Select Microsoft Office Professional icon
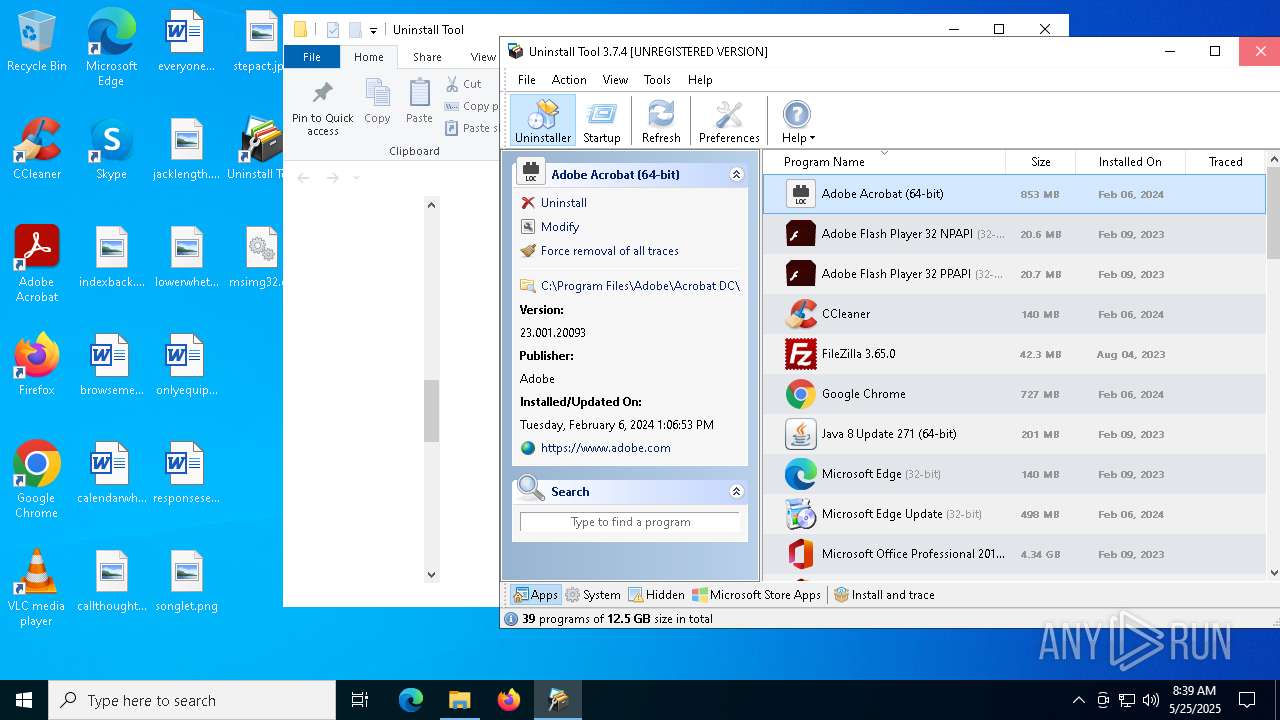Viewport: 1280px width, 720px height. point(800,554)
